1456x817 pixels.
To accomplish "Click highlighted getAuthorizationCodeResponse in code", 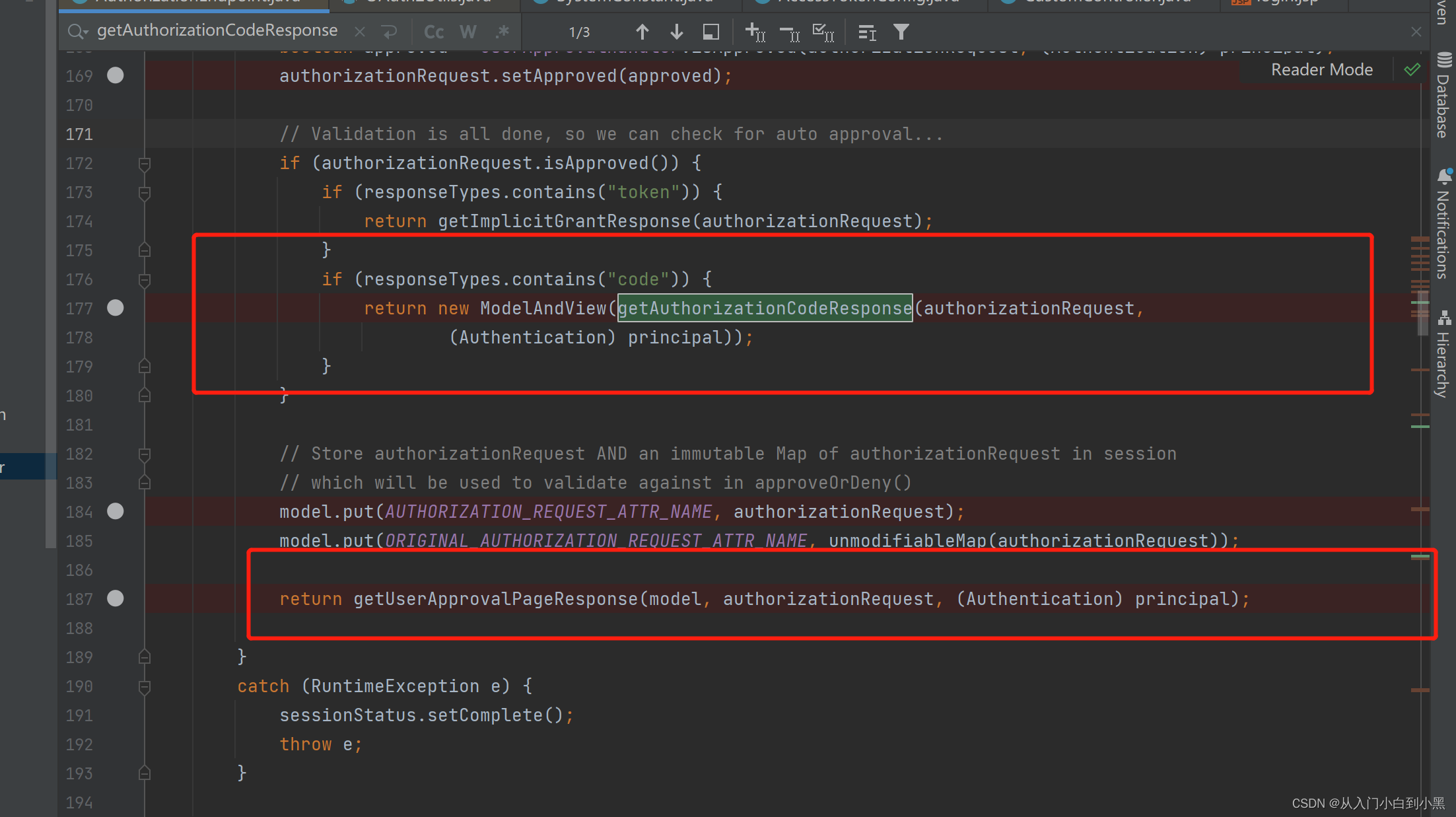I will 765,308.
